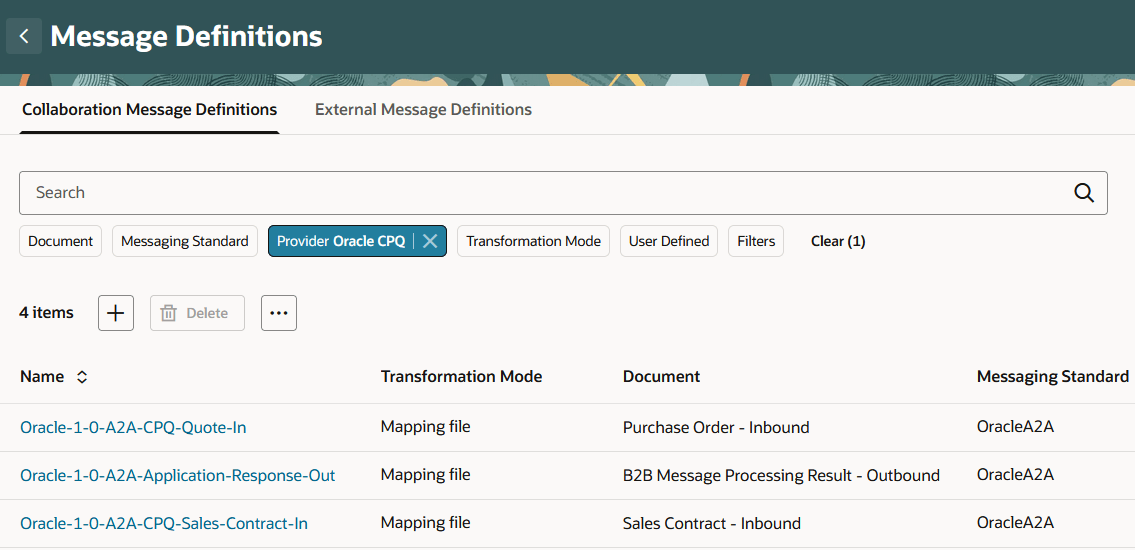Remove the Provider Oracle CPQ filter
The image size is (1135, 550).
click(430, 241)
